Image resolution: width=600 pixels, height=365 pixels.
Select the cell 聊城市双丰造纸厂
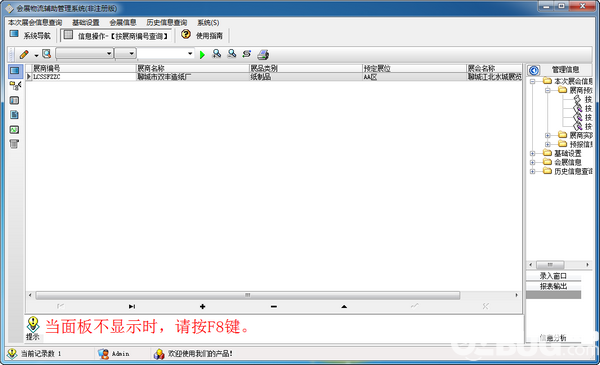(x=192, y=77)
